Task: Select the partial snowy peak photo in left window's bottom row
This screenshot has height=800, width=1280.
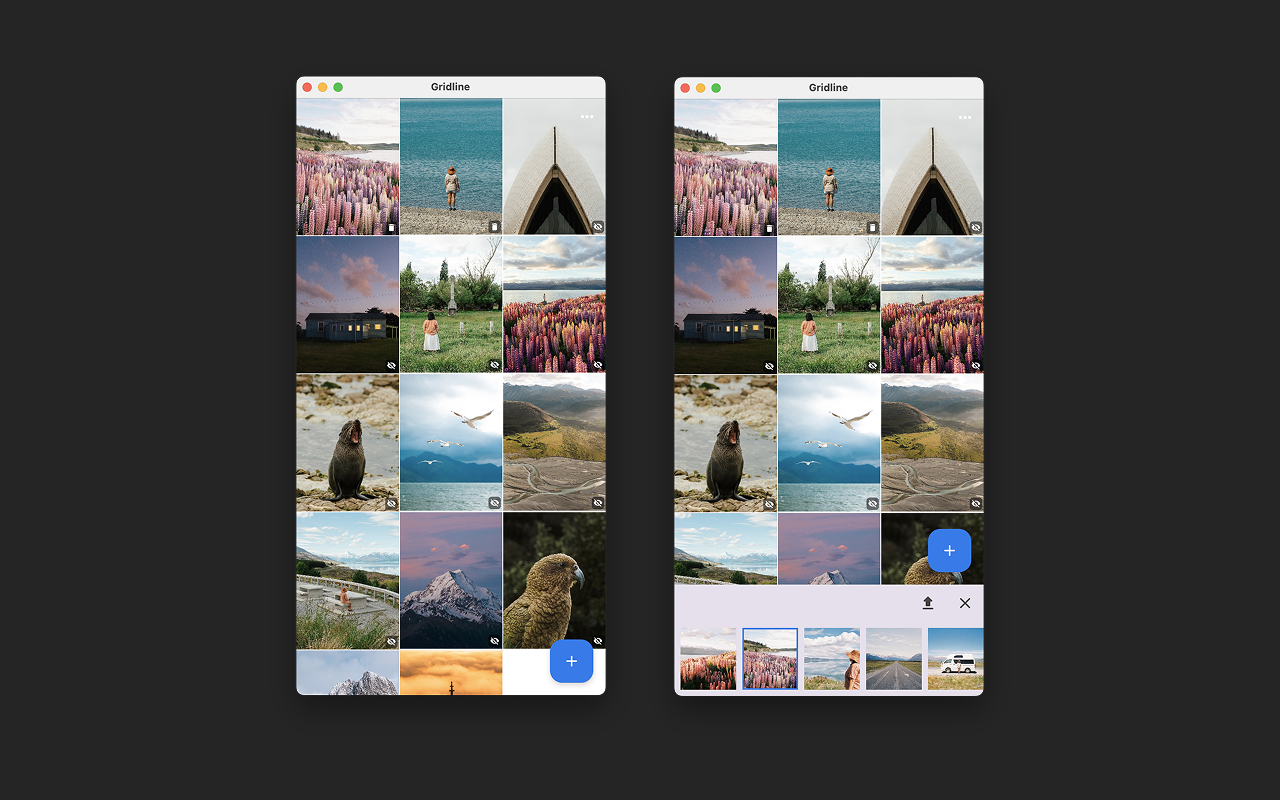Action: pyautogui.click(x=347, y=673)
